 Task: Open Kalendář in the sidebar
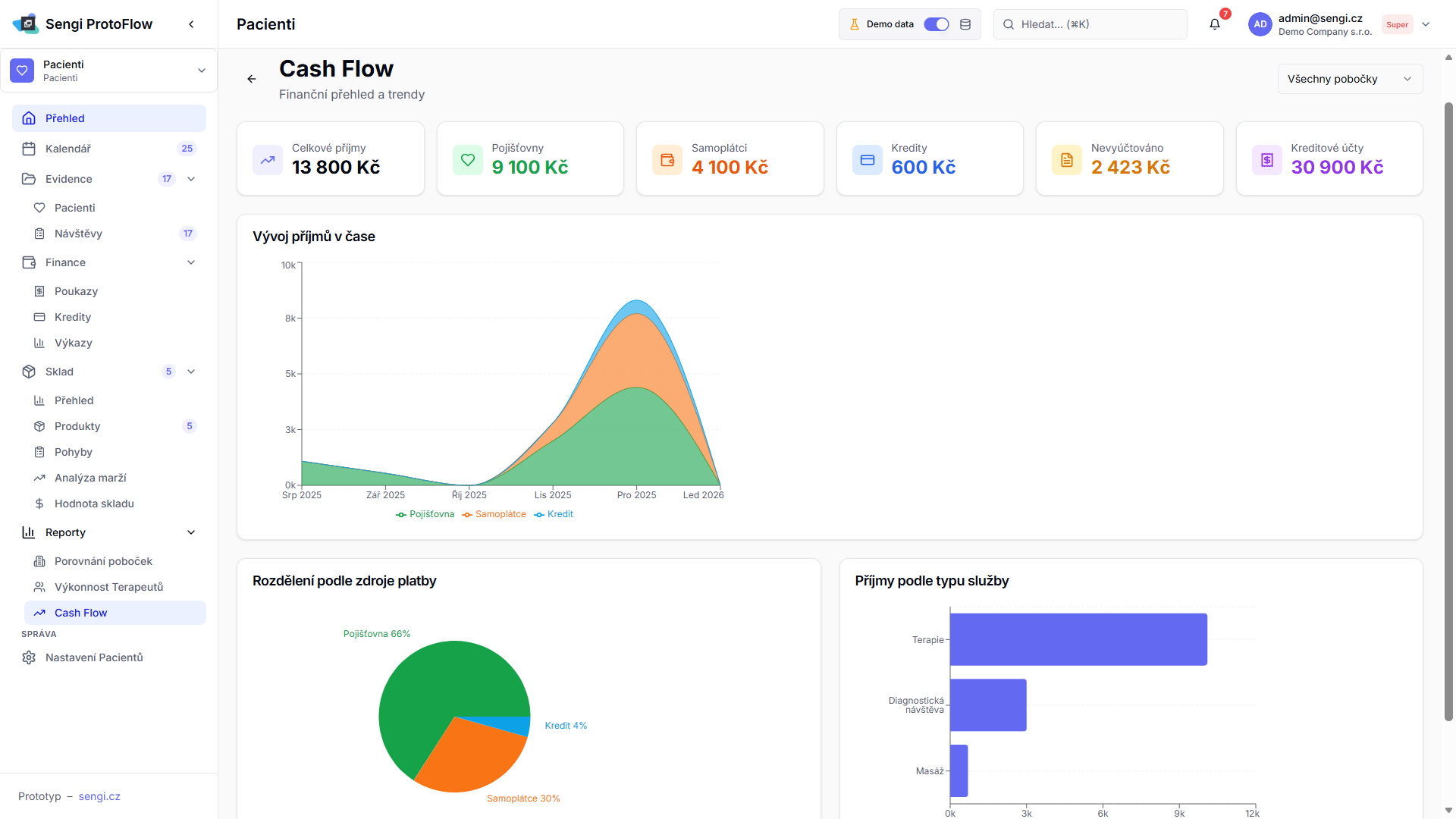point(68,149)
